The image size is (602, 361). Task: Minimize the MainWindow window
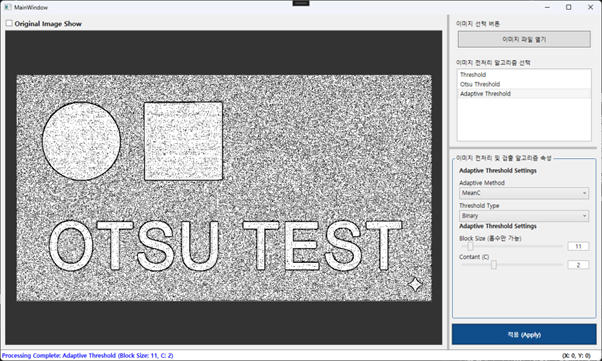tap(547, 7)
